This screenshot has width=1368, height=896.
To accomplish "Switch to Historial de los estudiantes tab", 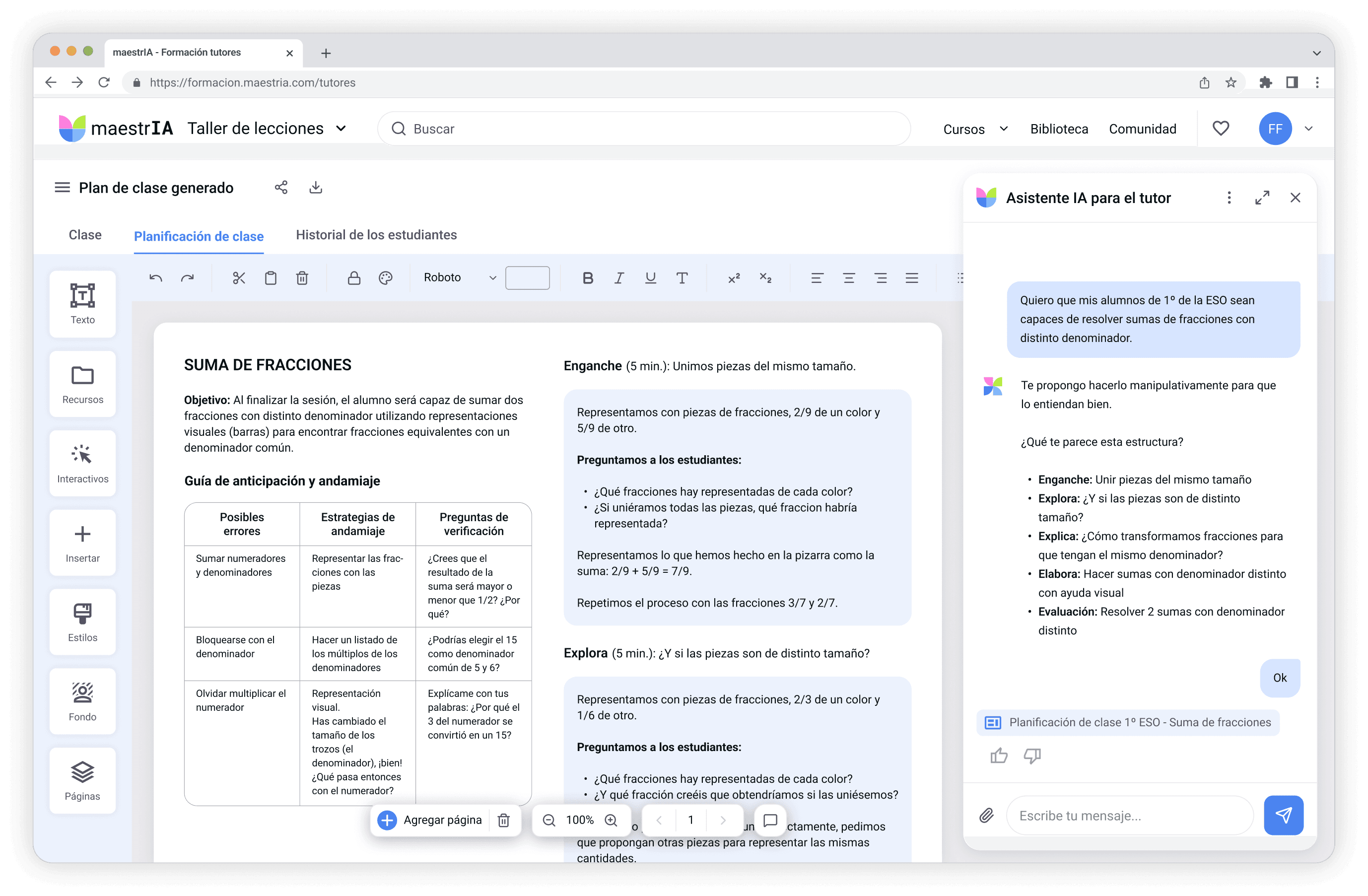I will [376, 234].
